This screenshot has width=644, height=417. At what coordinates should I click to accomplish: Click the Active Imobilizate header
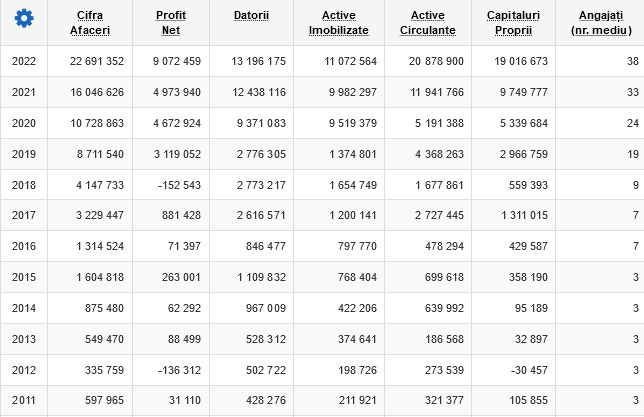coord(339,23)
